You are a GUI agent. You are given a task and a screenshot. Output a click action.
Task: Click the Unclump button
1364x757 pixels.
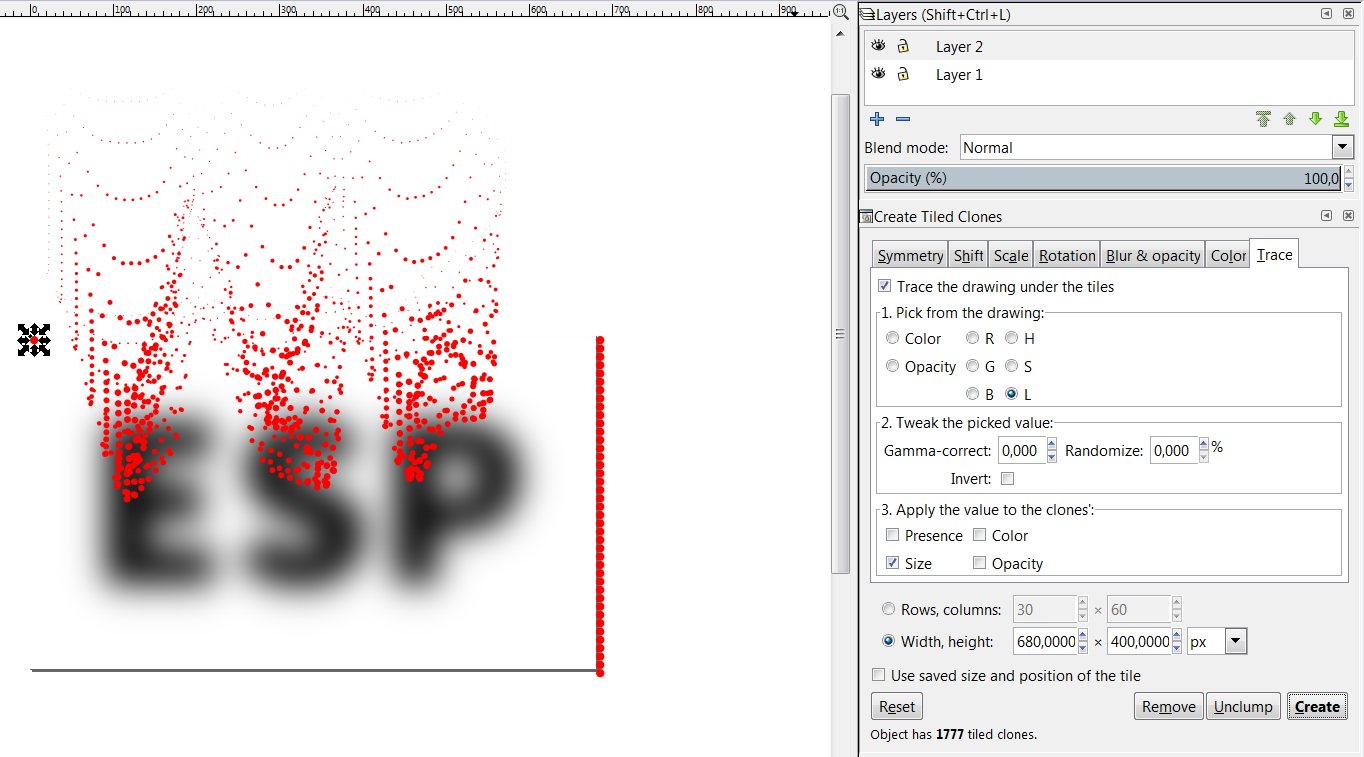pyautogui.click(x=1243, y=706)
